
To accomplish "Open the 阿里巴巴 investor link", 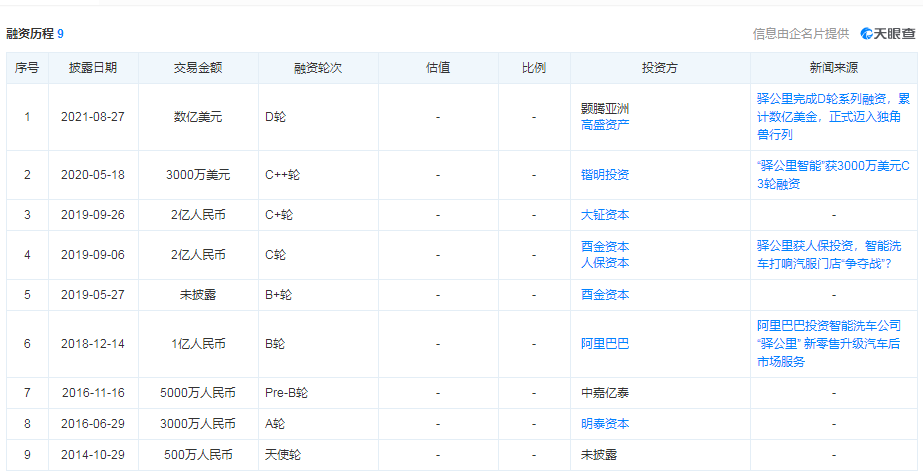I will pos(605,344).
